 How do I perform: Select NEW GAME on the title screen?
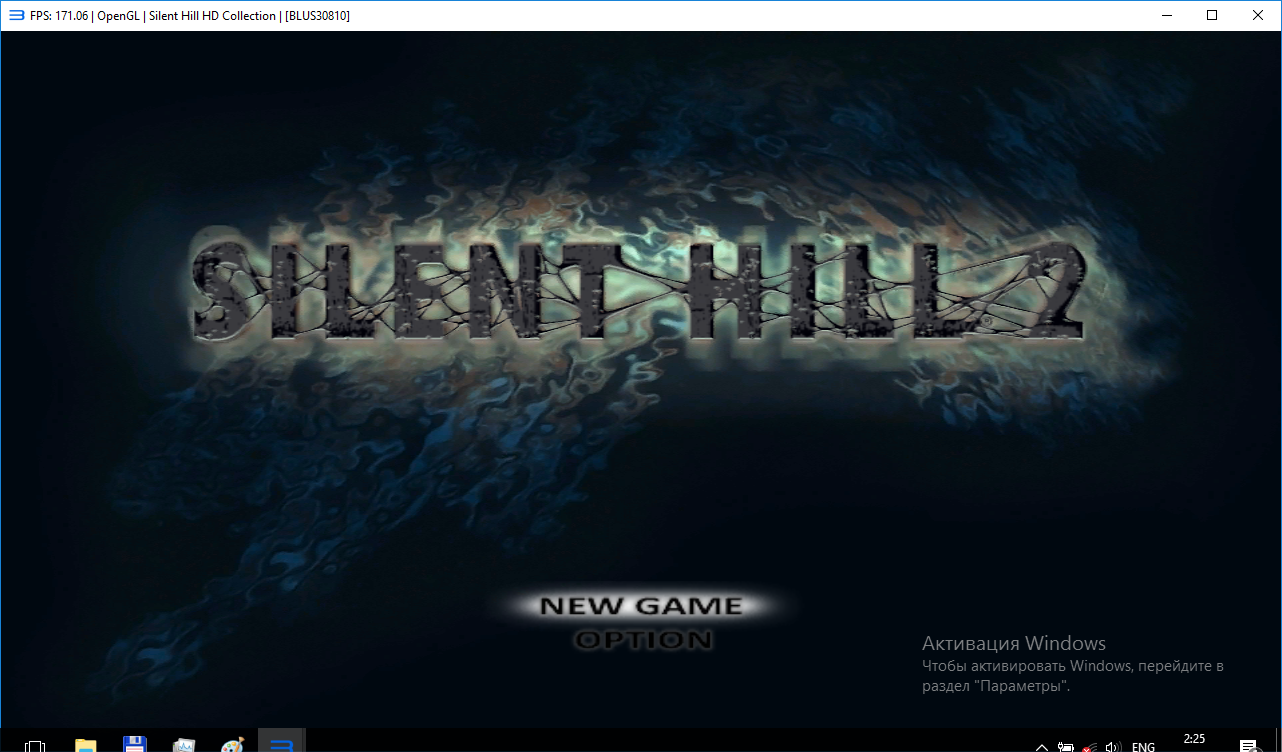click(x=640, y=606)
